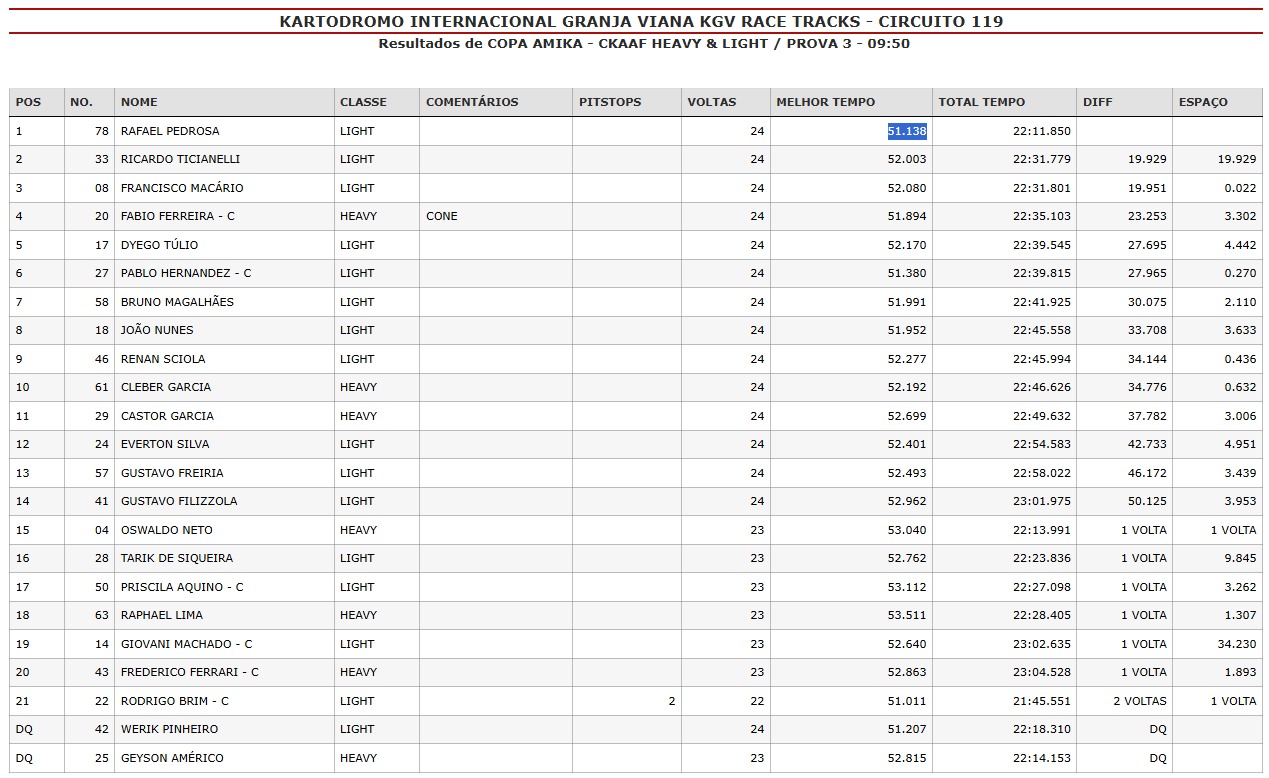Click driver name FRANCISCO MACÁRIO

(182, 188)
